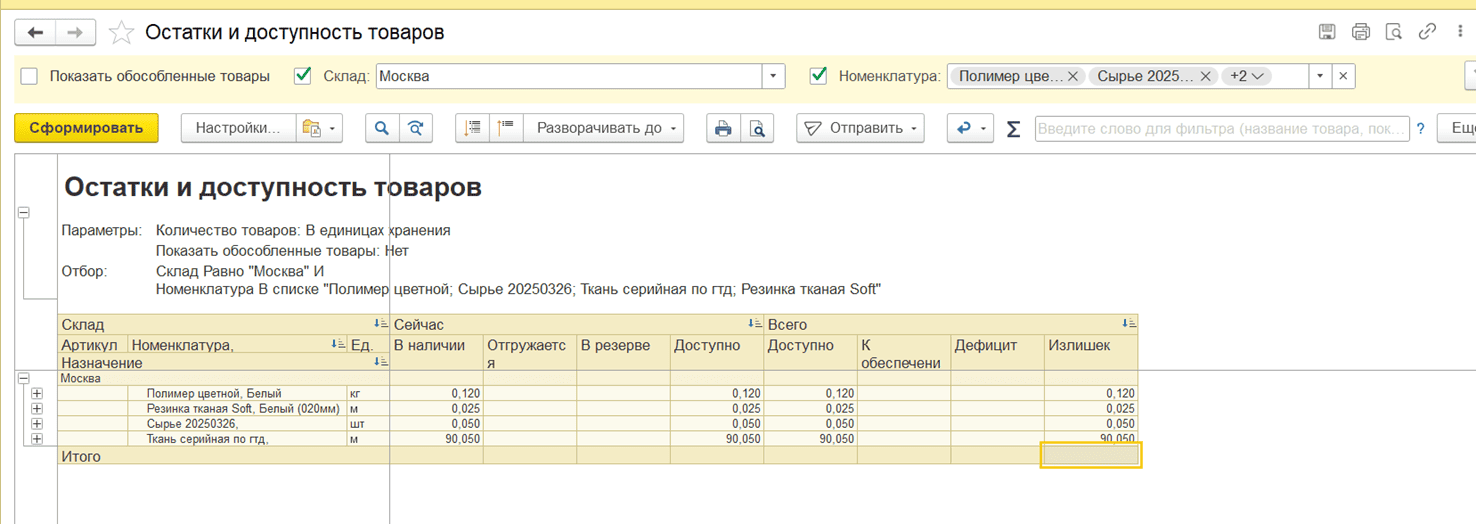The image size is (1476, 524).
Task: Enable 'Показать обособленные товары' checkbox
Action: tap(30, 76)
